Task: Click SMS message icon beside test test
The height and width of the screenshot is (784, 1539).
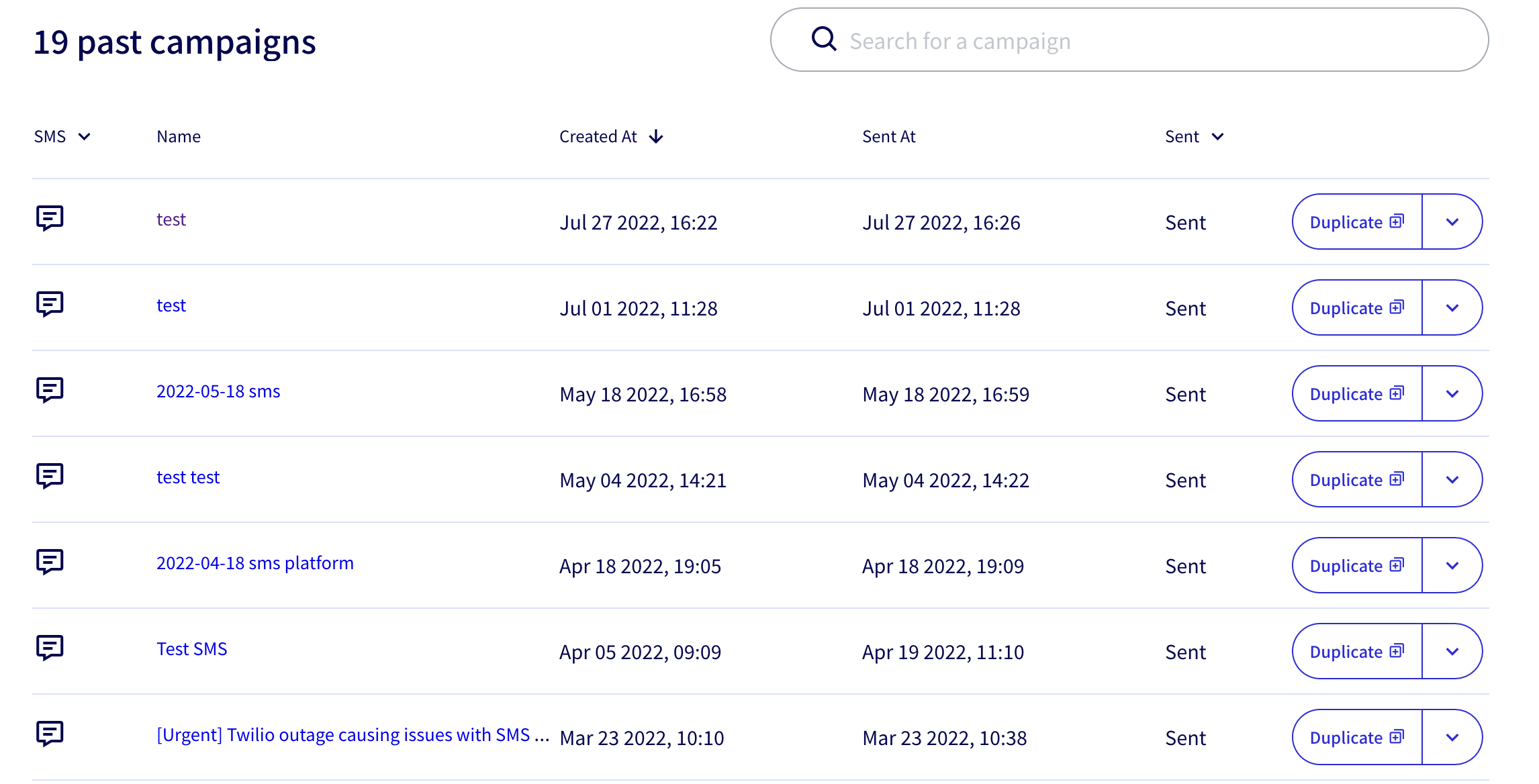Action: (x=50, y=476)
